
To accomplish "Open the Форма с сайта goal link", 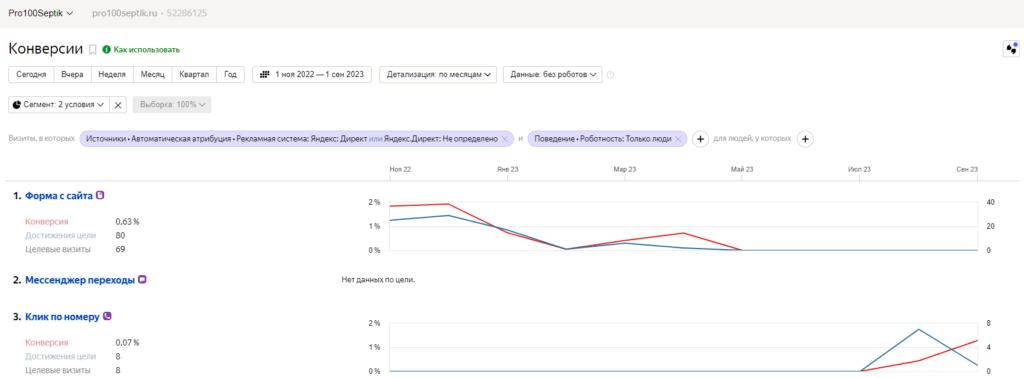I will pyautogui.click(x=59, y=195).
